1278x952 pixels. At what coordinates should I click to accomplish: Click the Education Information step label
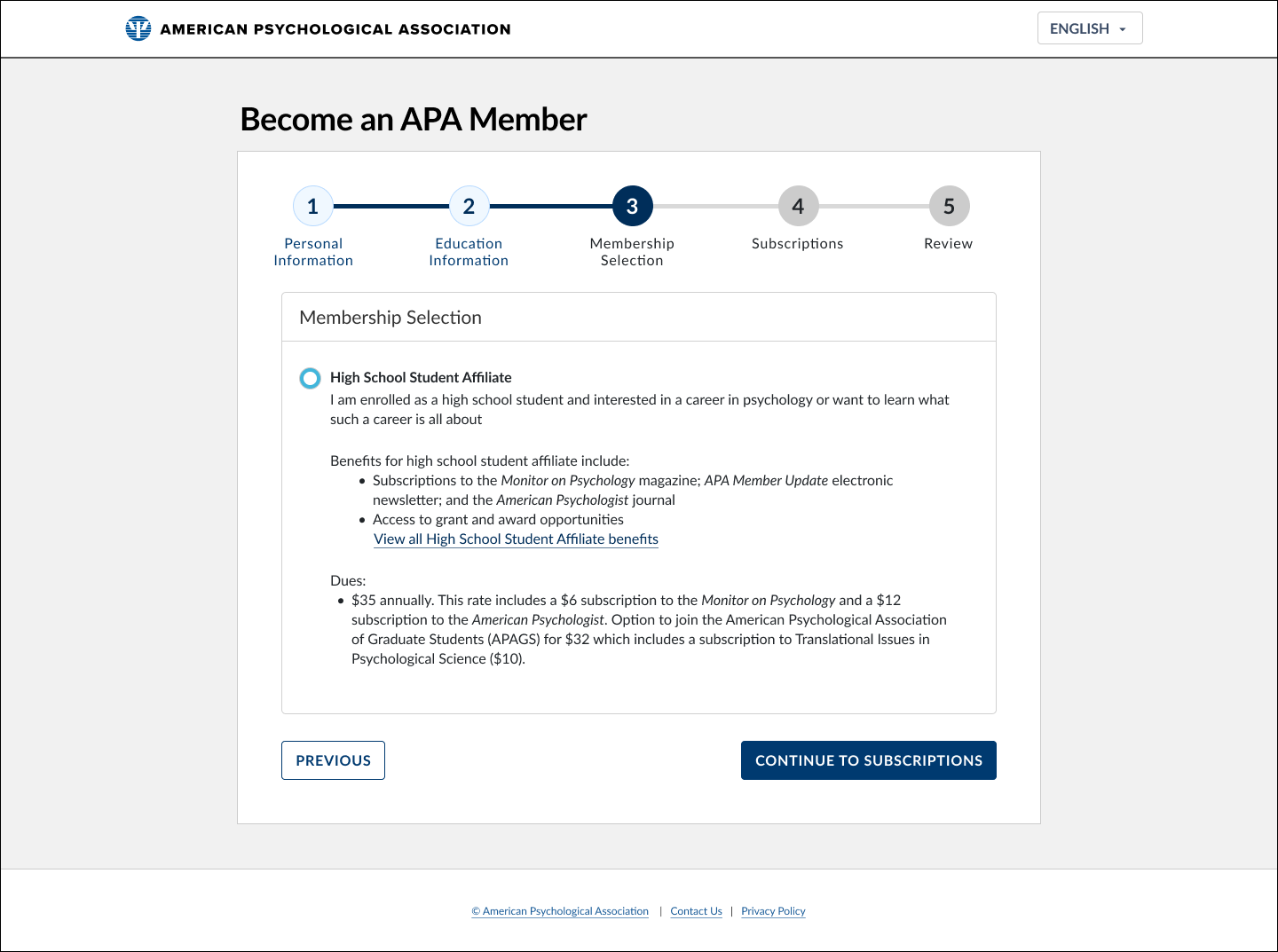469,252
